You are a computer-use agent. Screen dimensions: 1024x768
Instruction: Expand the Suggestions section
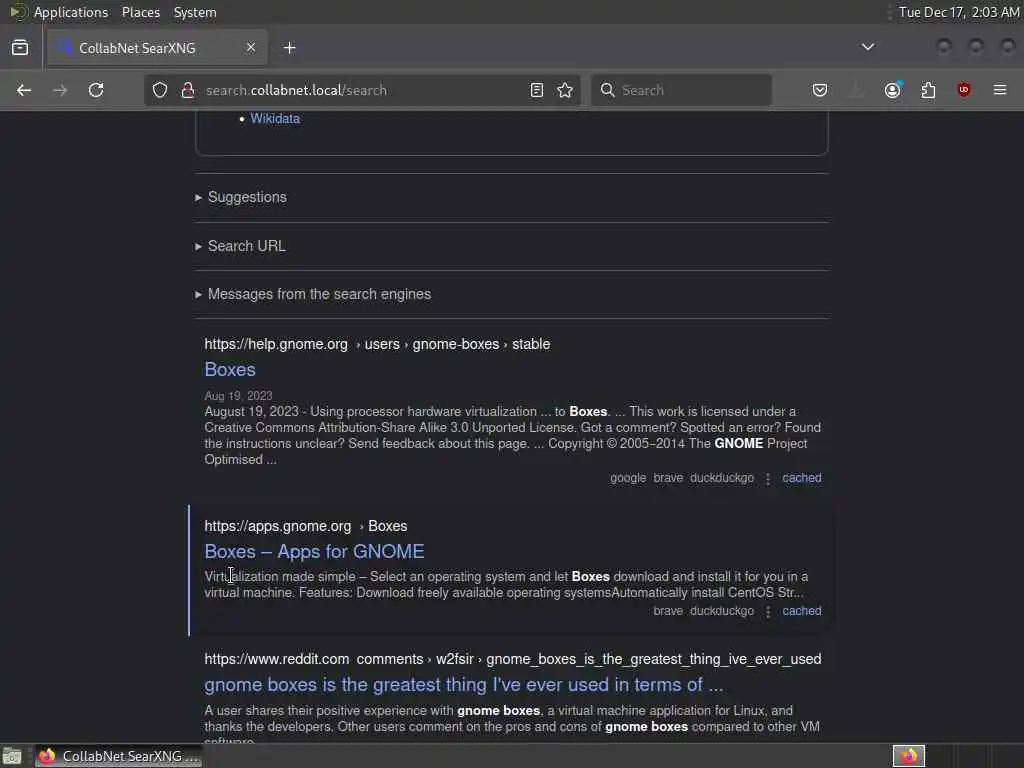(241, 197)
